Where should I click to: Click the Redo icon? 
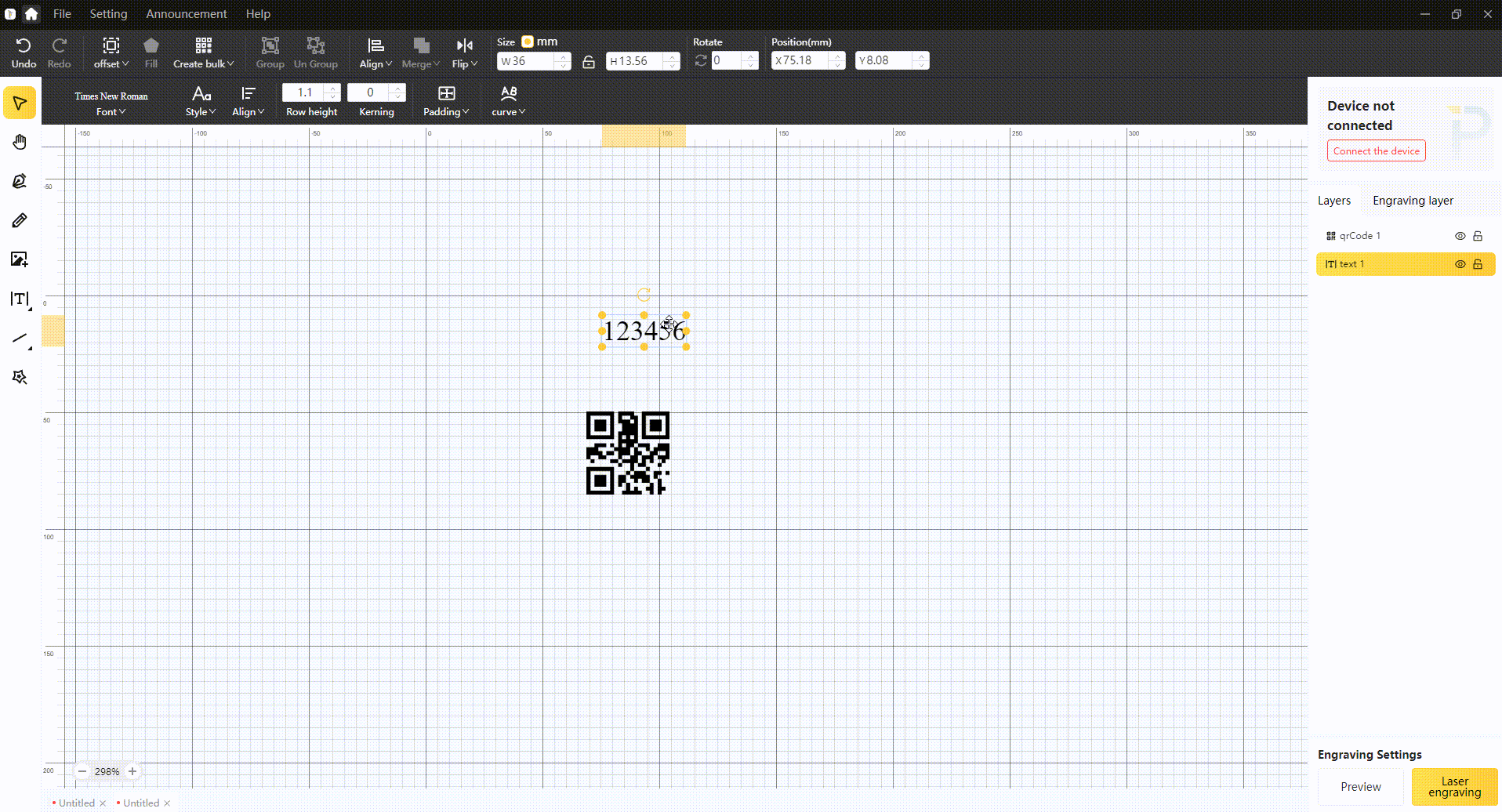(x=59, y=45)
